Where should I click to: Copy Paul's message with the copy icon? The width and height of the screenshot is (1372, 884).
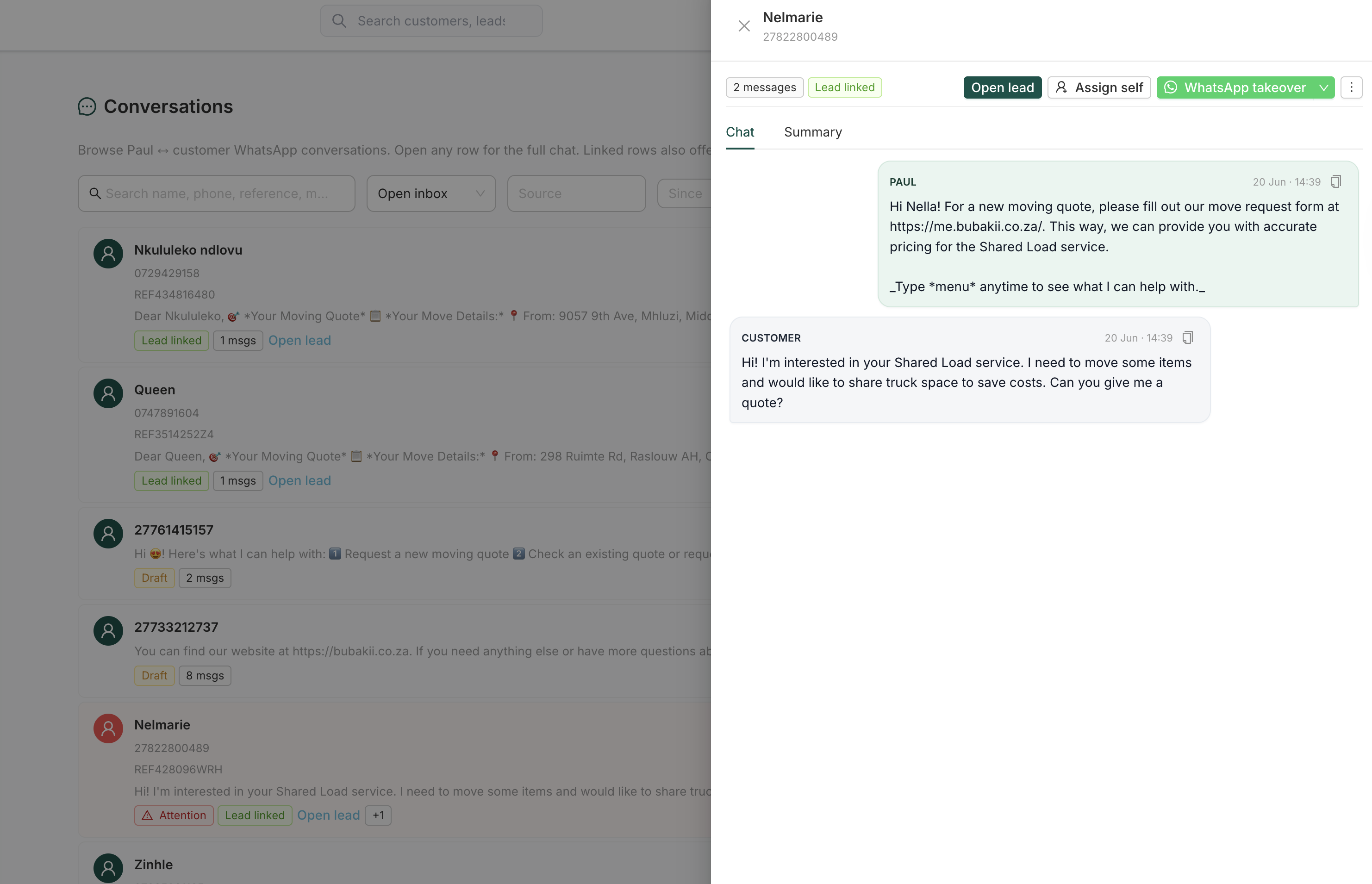click(1336, 181)
